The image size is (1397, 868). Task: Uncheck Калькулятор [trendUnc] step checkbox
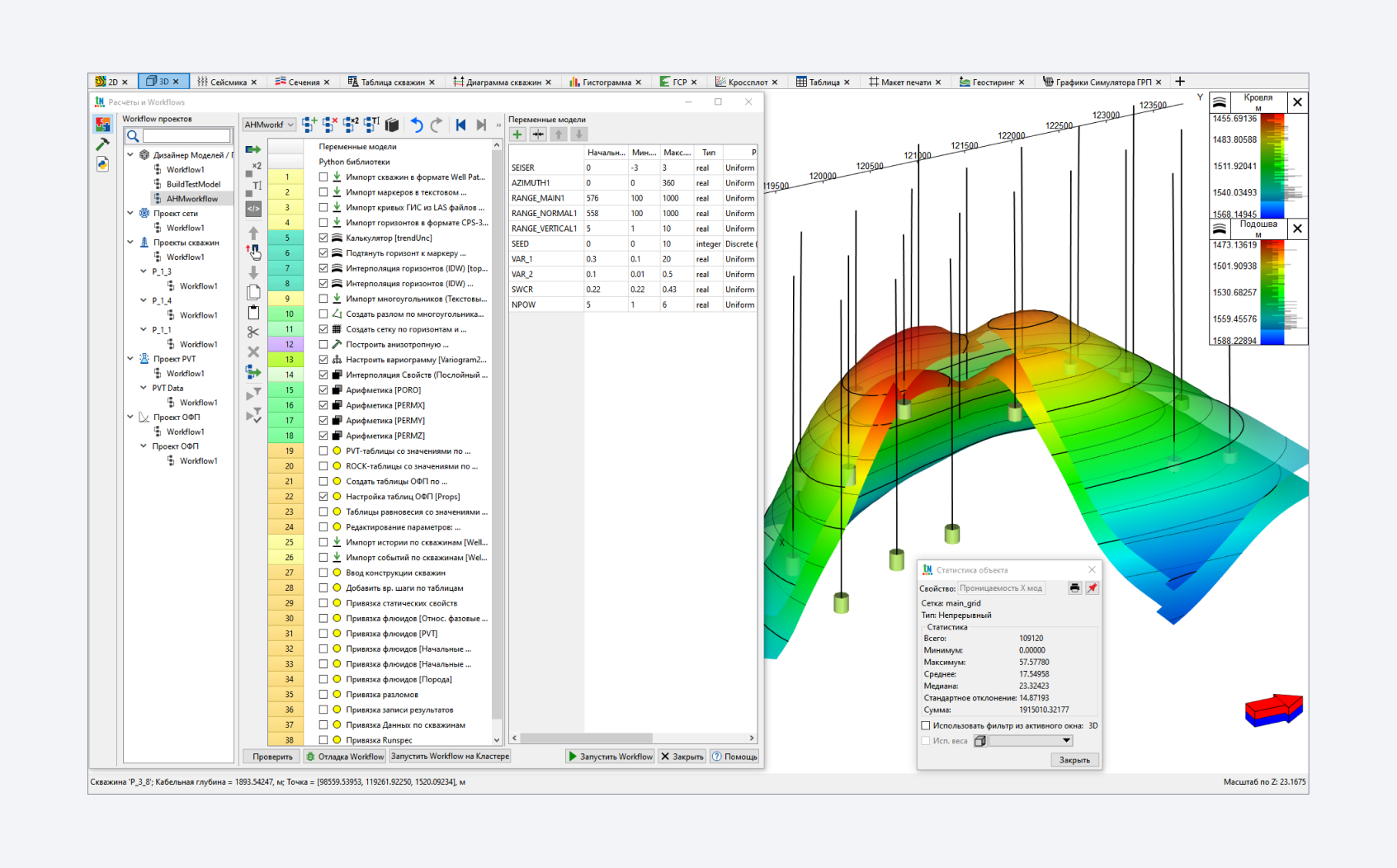coord(323,238)
